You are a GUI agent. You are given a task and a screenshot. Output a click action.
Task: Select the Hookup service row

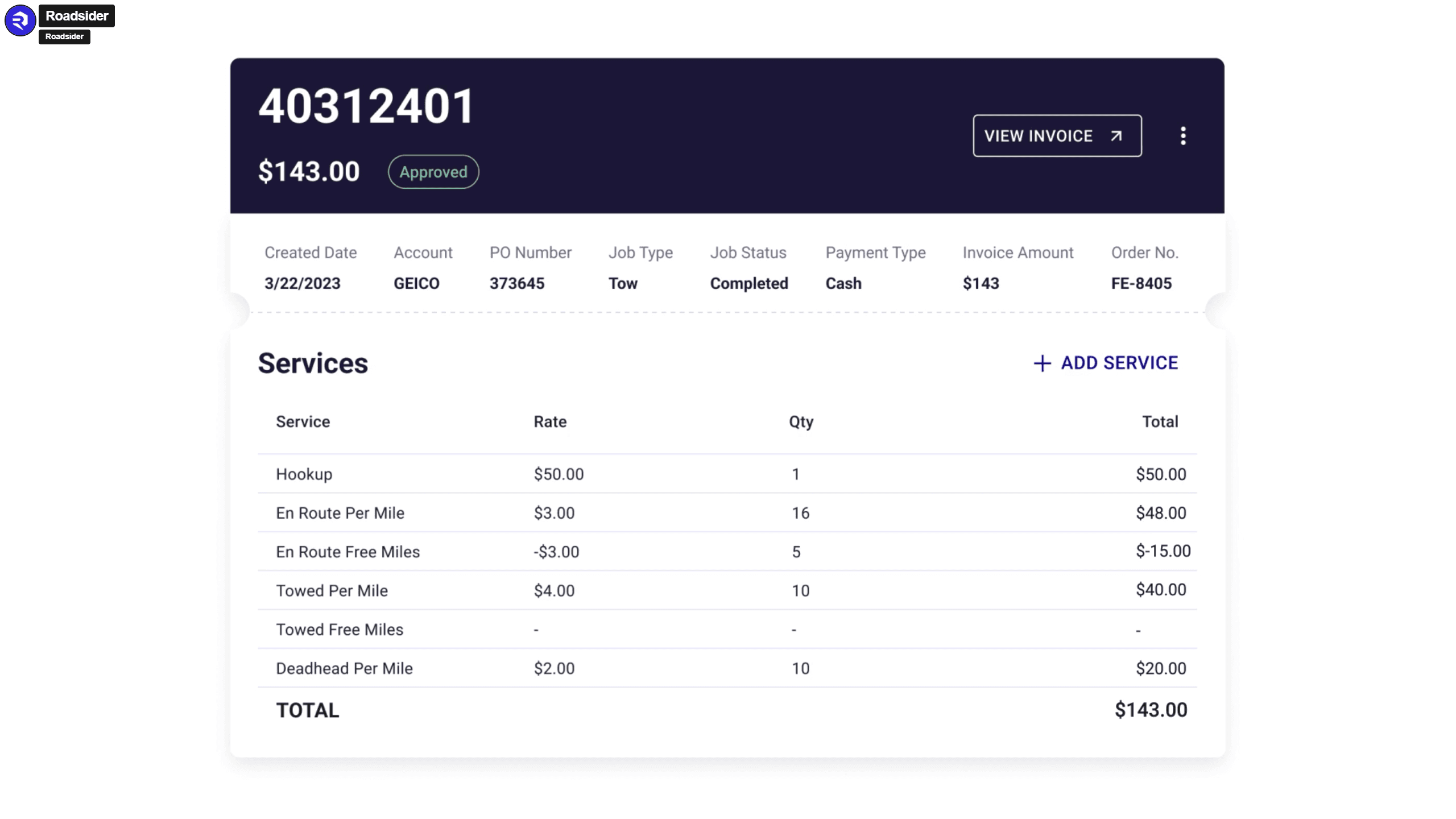point(304,474)
